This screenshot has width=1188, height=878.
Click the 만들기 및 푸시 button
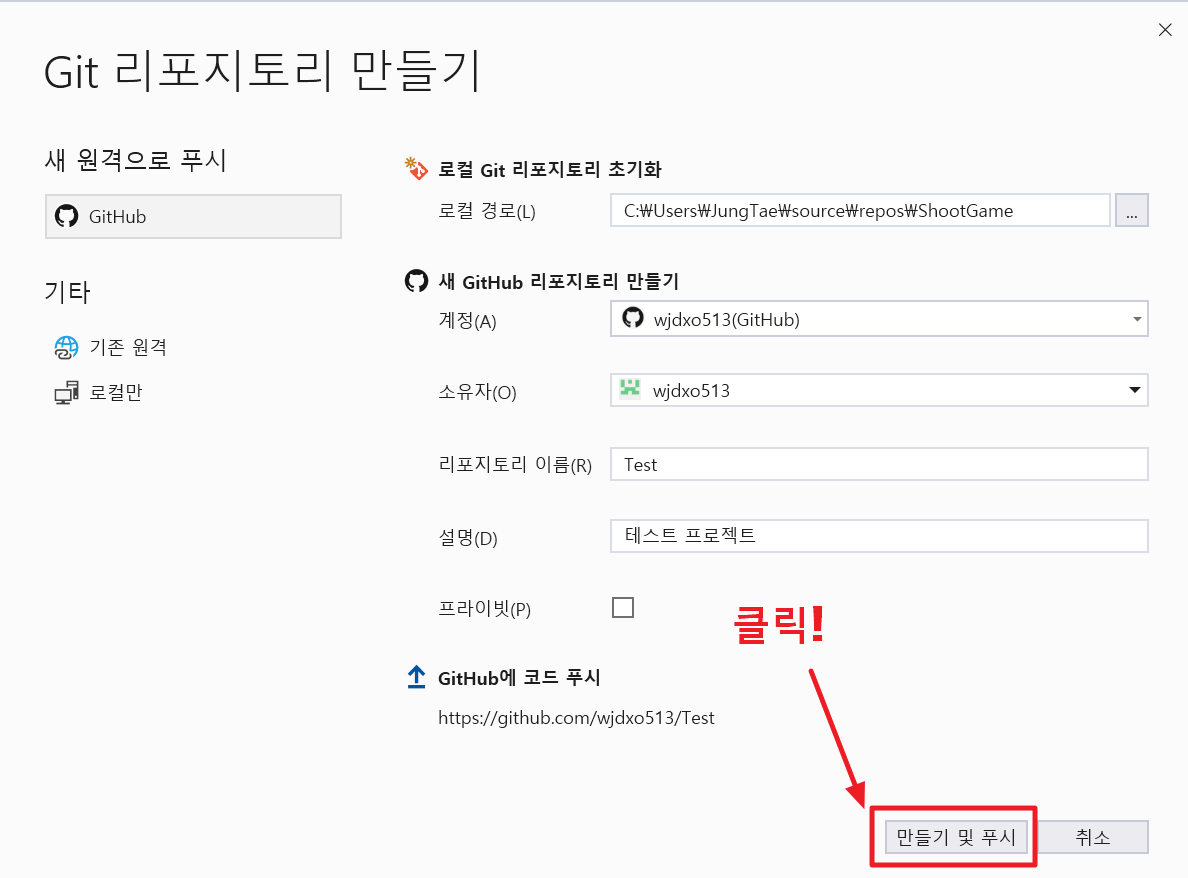coord(955,837)
